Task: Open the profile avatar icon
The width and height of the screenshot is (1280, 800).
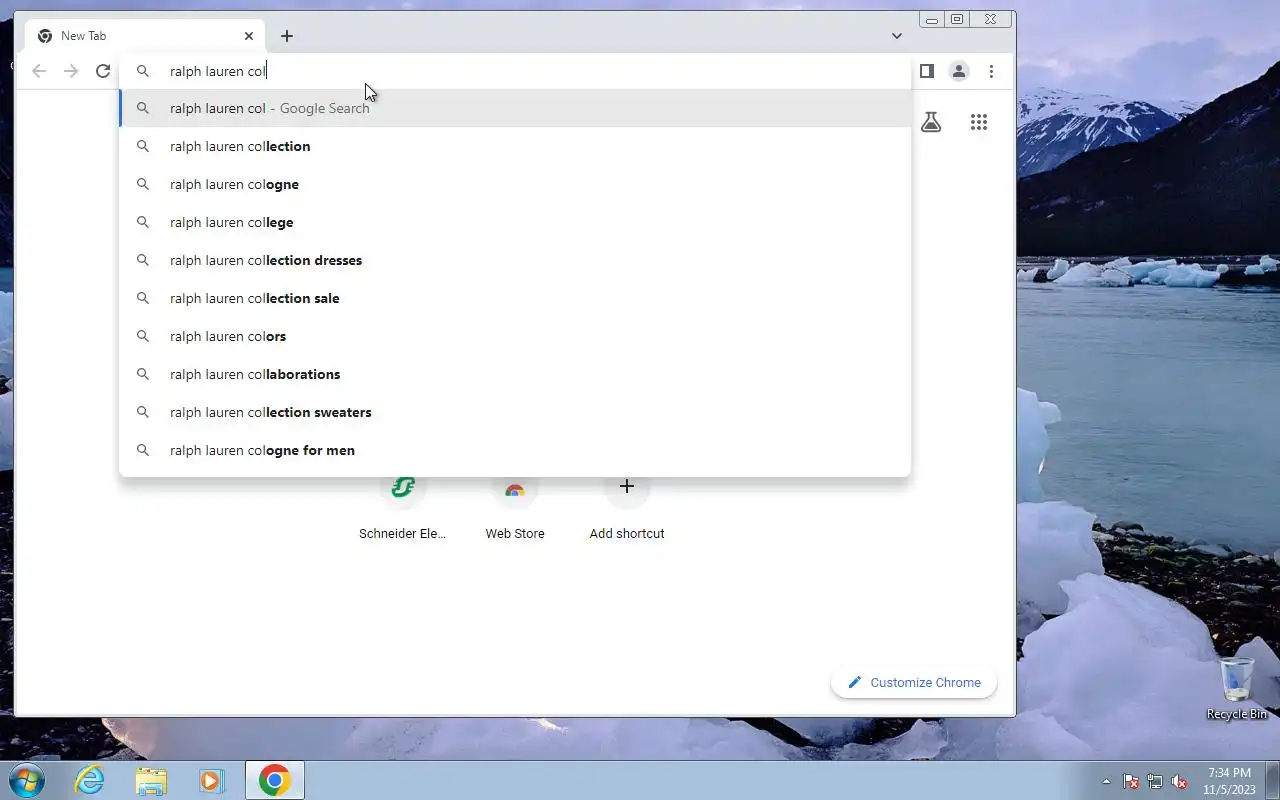Action: pos(959,71)
